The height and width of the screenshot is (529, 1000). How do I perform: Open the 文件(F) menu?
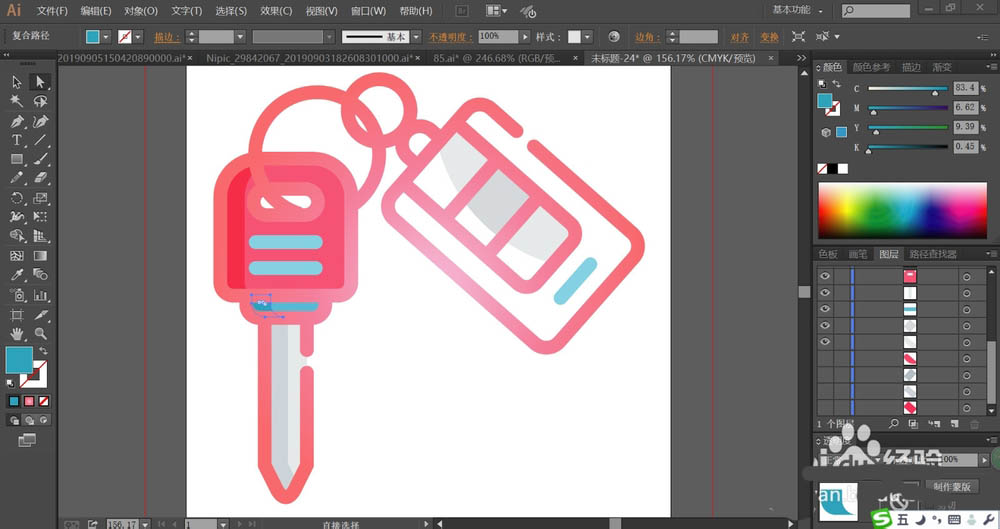(x=52, y=11)
